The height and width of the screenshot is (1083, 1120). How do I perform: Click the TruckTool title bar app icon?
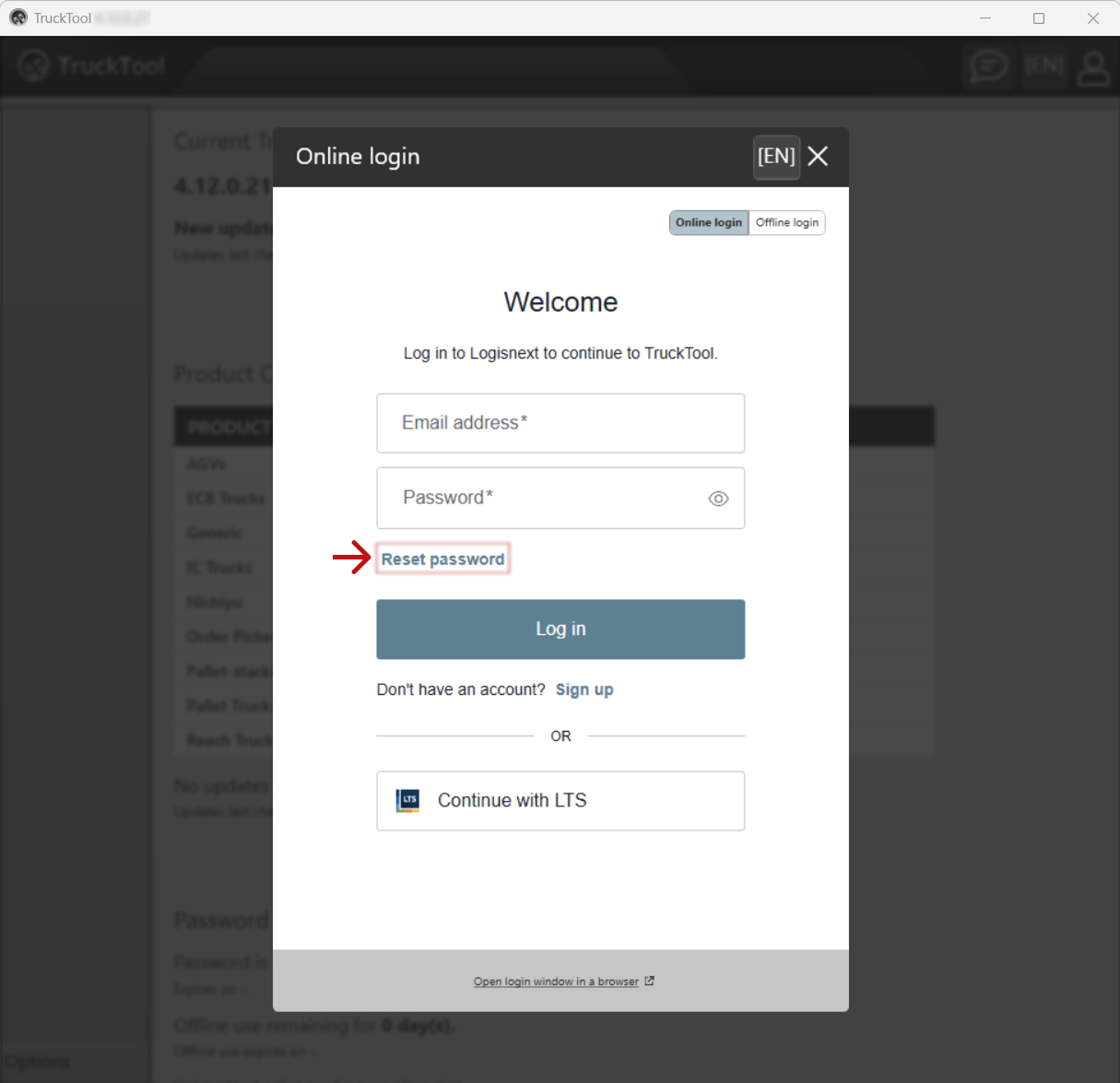click(18, 18)
